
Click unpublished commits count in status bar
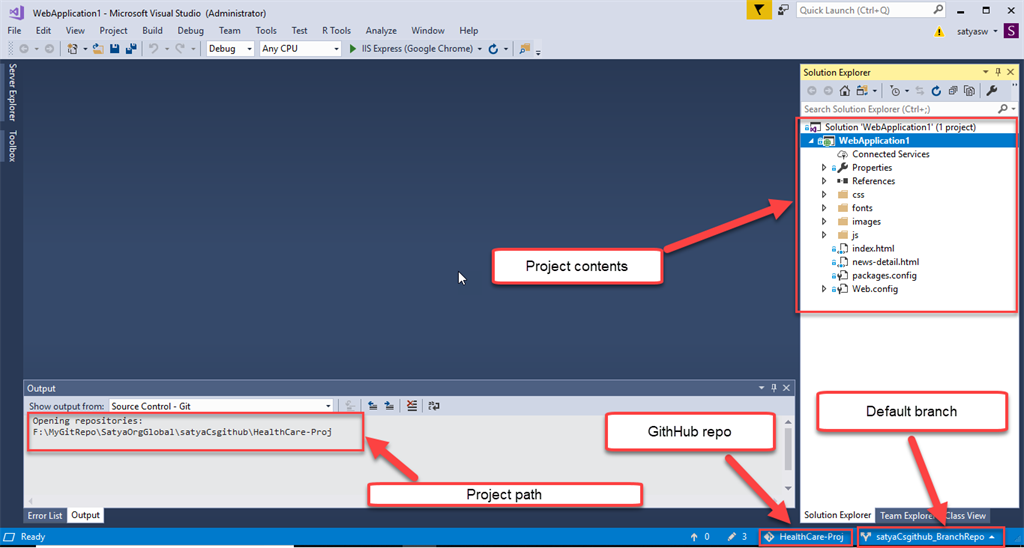[700, 537]
